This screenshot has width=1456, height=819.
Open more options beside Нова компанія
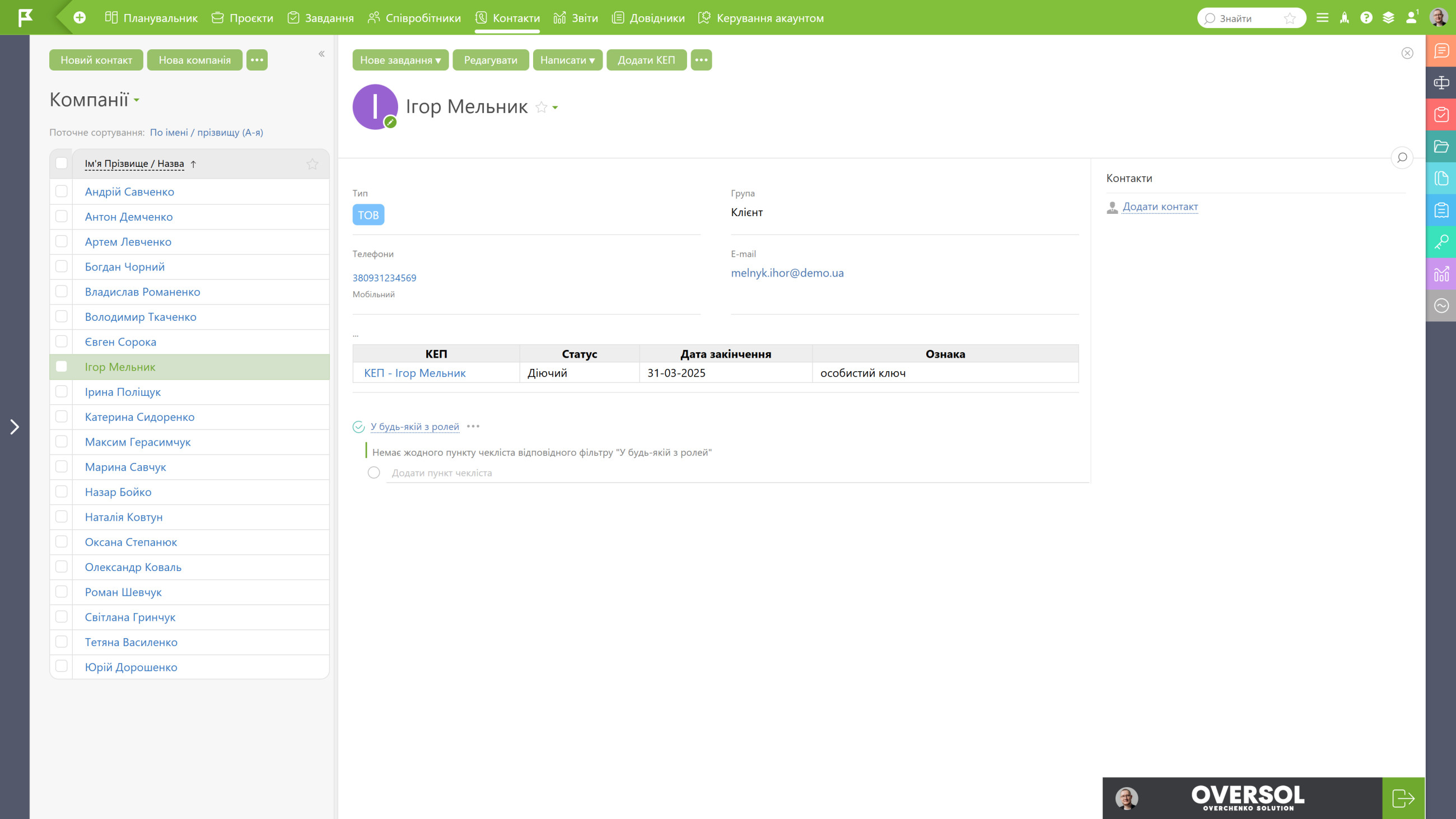coord(256,60)
